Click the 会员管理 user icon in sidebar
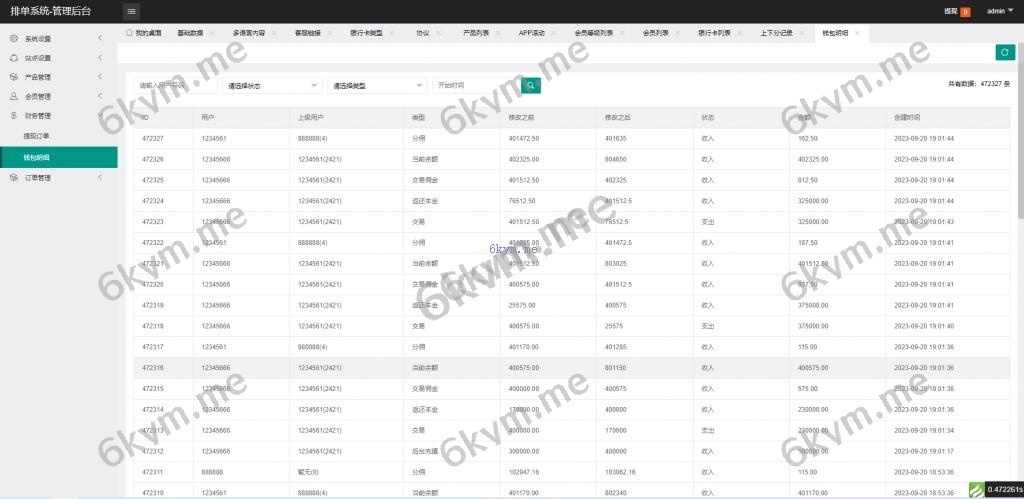 (x=14, y=97)
